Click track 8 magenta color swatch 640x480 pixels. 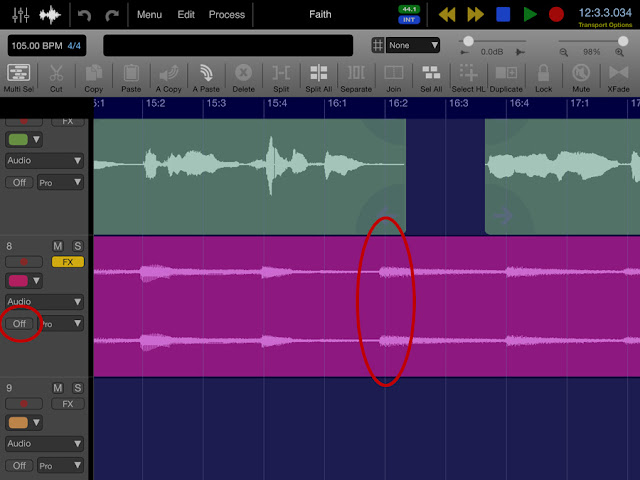click(18, 281)
